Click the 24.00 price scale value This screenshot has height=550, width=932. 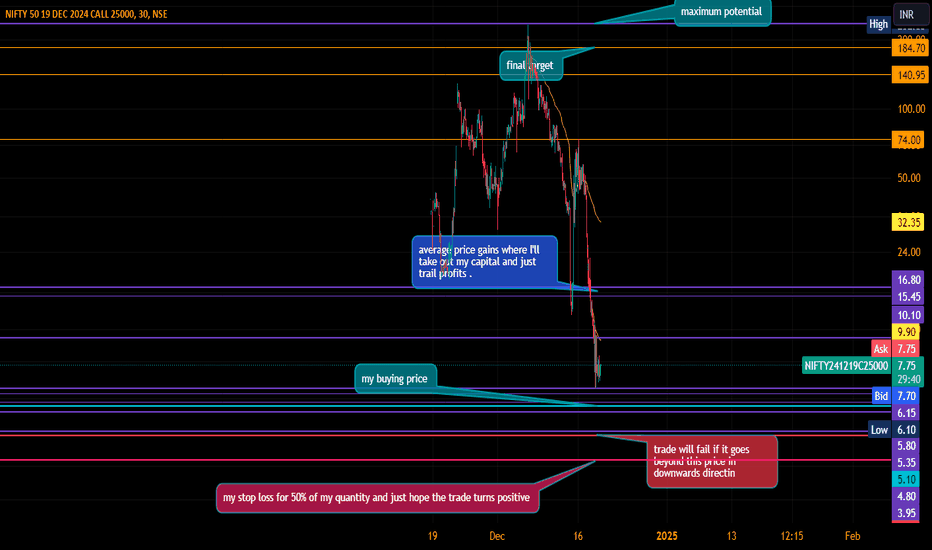coord(909,252)
